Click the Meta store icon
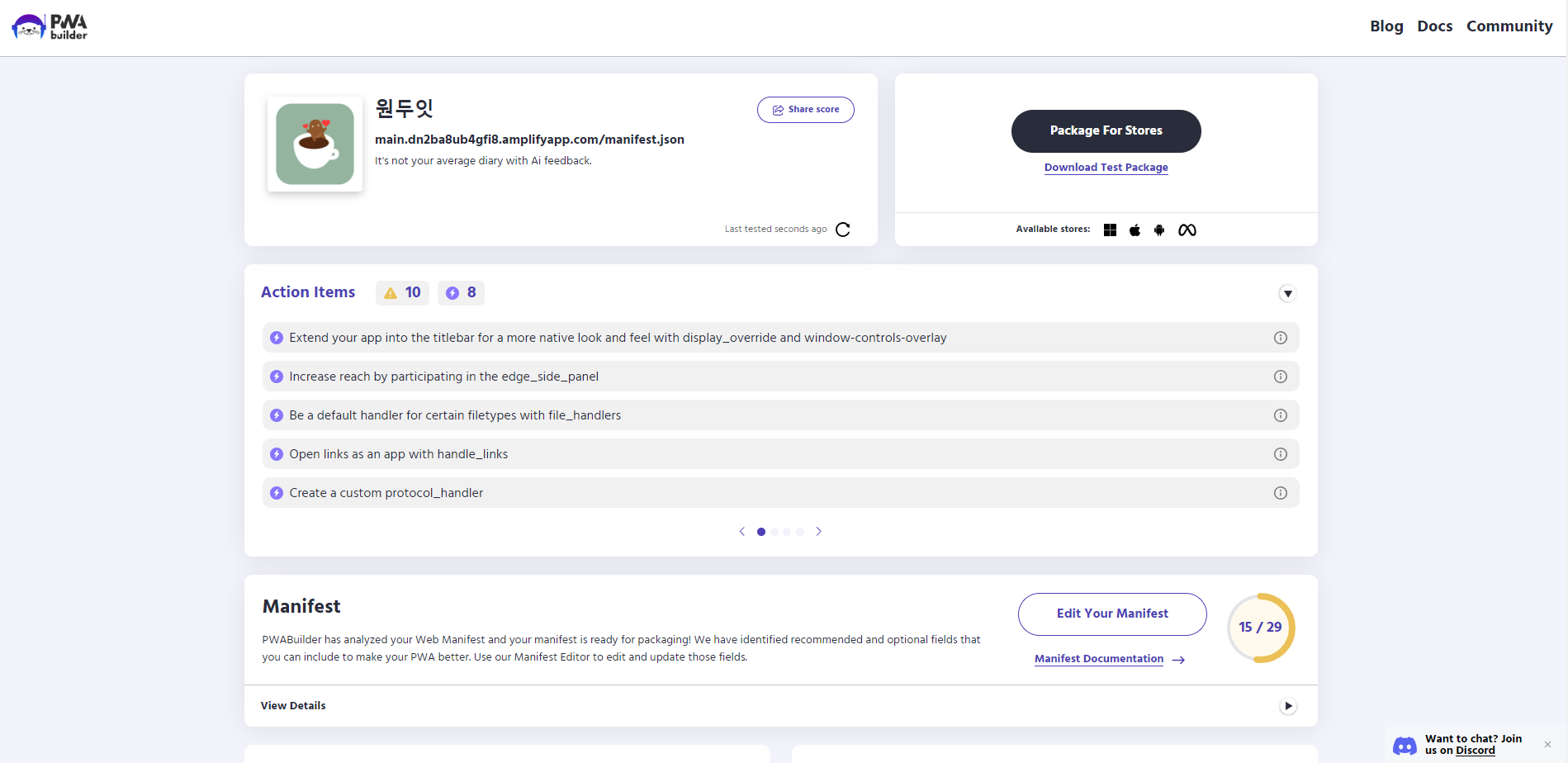This screenshot has width=1568, height=763. click(1187, 230)
